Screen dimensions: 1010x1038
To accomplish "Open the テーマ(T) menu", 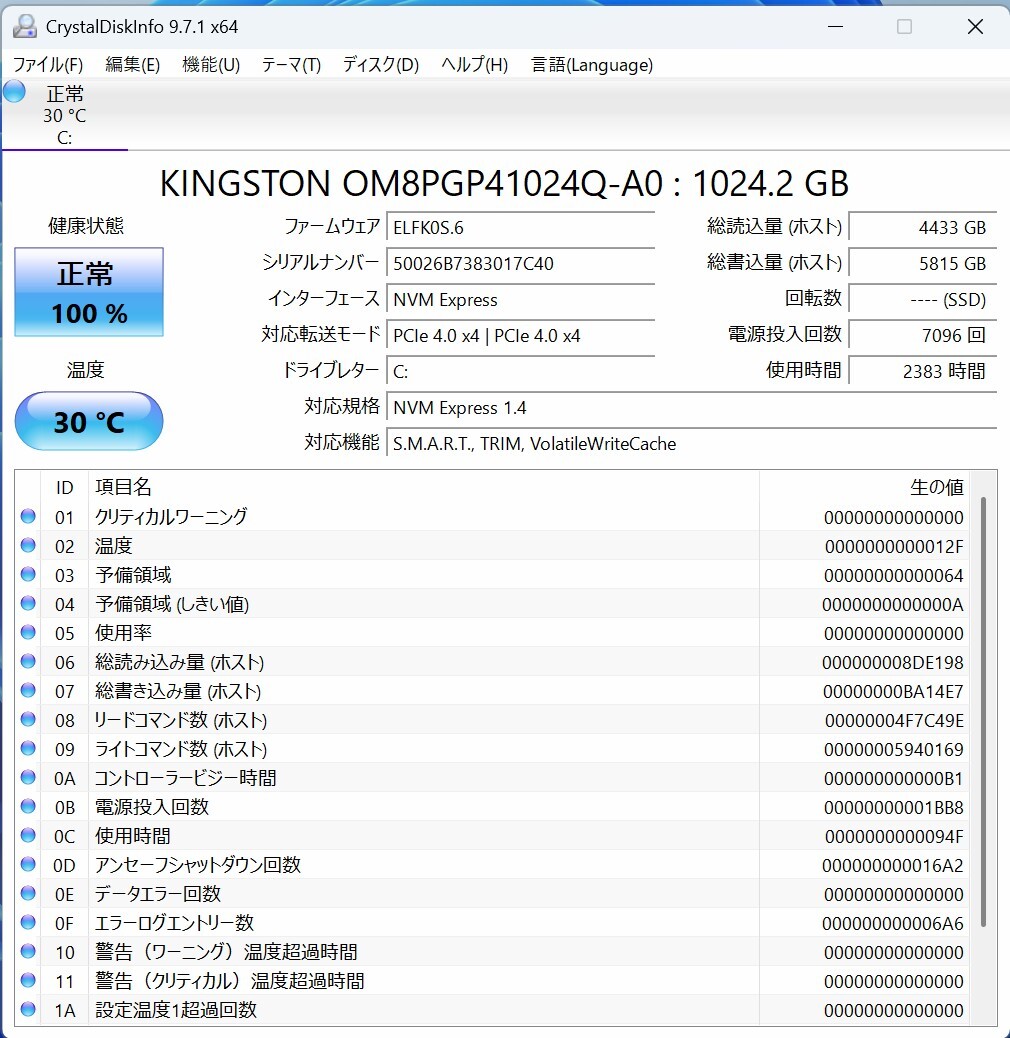I will [x=291, y=65].
